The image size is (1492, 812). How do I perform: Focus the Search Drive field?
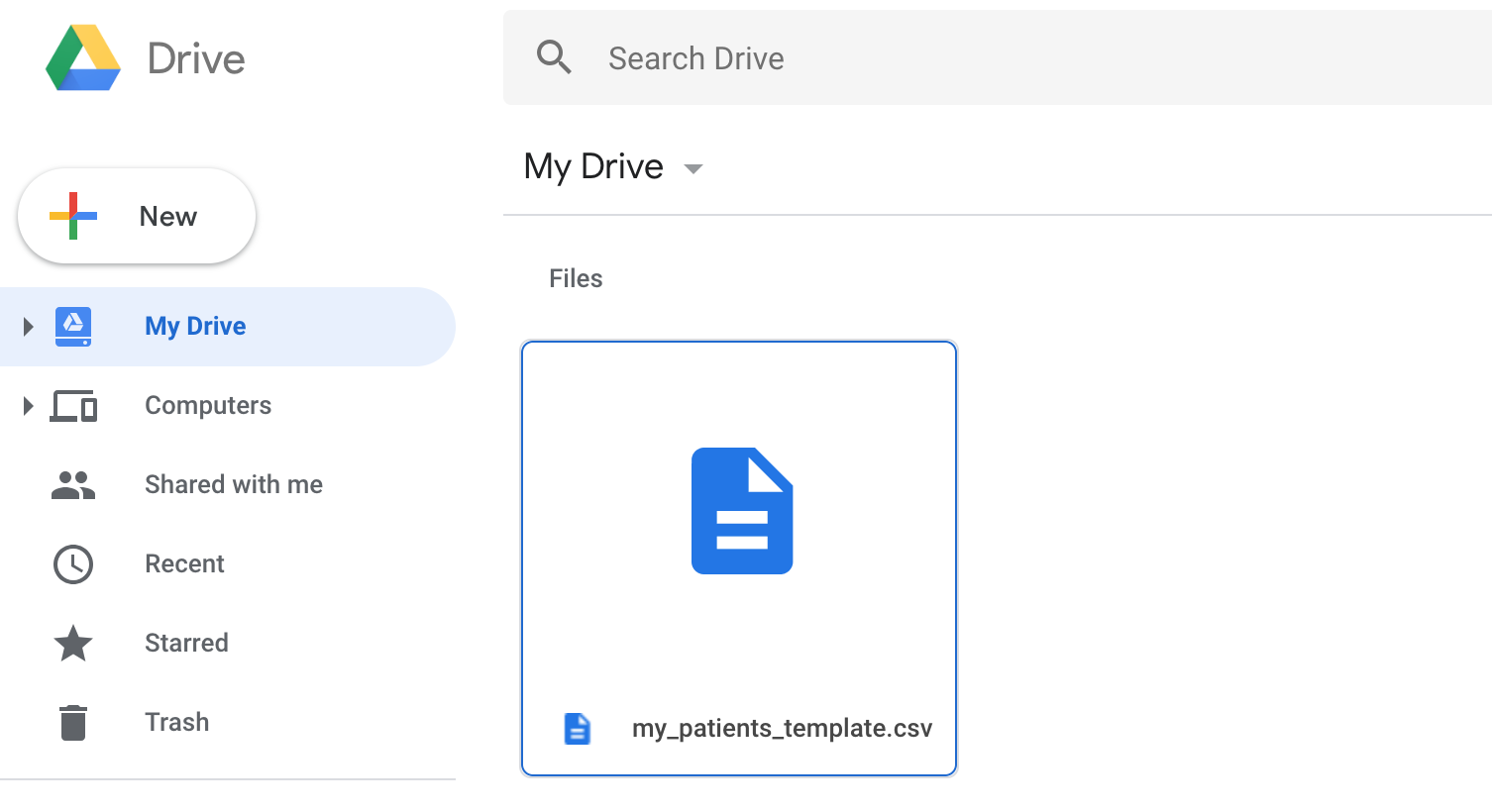(998, 57)
